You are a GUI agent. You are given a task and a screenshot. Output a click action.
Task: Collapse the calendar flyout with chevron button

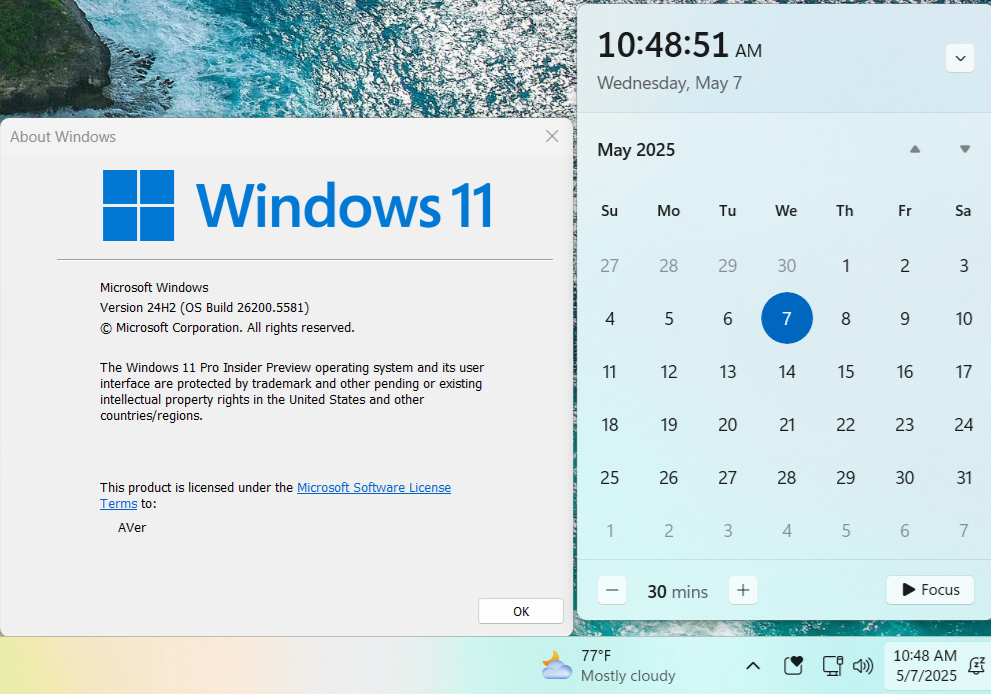[x=960, y=59]
